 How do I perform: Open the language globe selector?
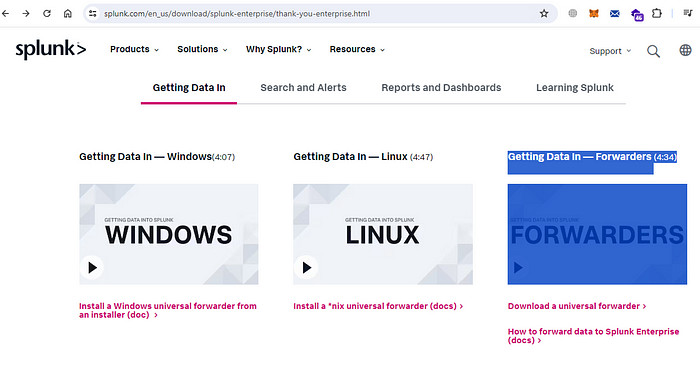(x=685, y=50)
